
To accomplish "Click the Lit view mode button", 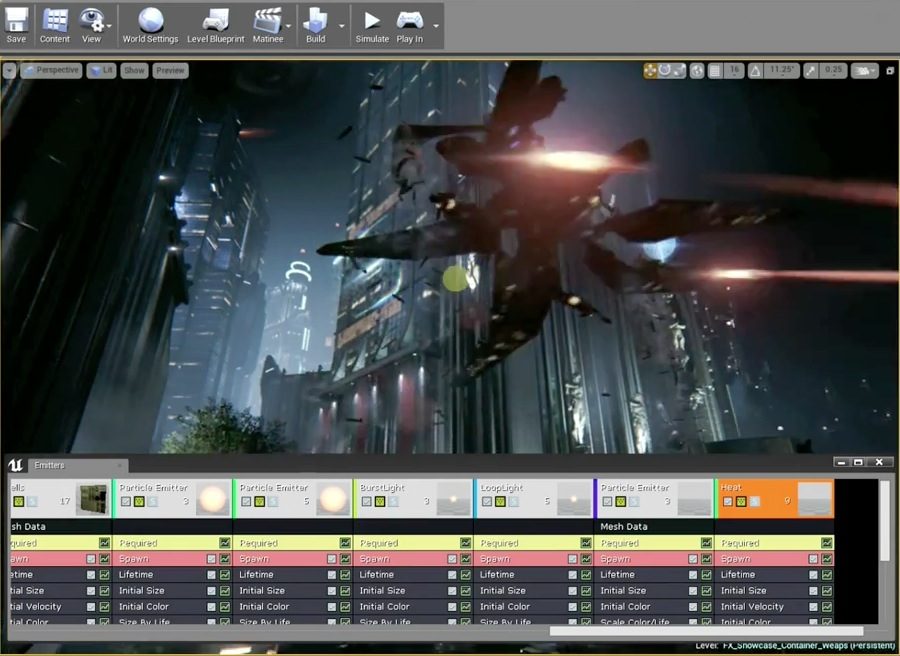I will click(101, 70).
